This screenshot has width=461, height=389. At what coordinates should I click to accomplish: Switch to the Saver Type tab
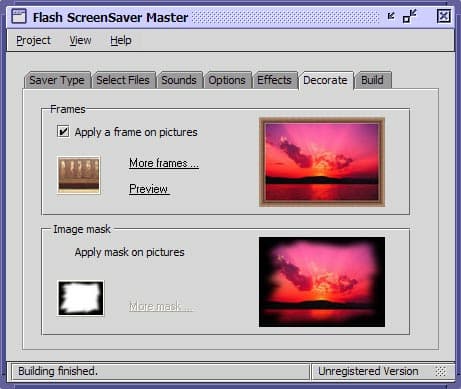click(57, 80)
